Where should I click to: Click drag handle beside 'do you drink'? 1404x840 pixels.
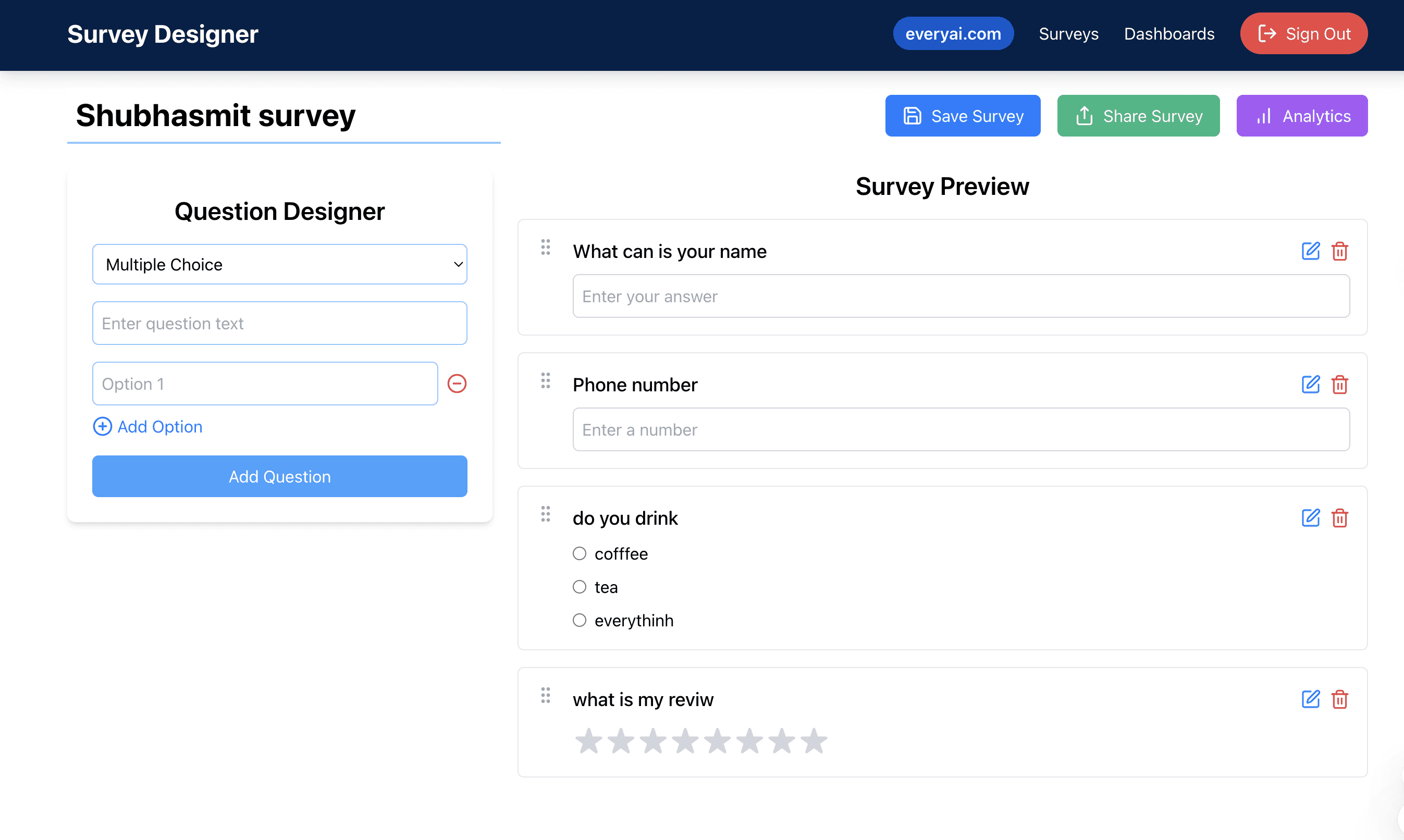point(545,514)
